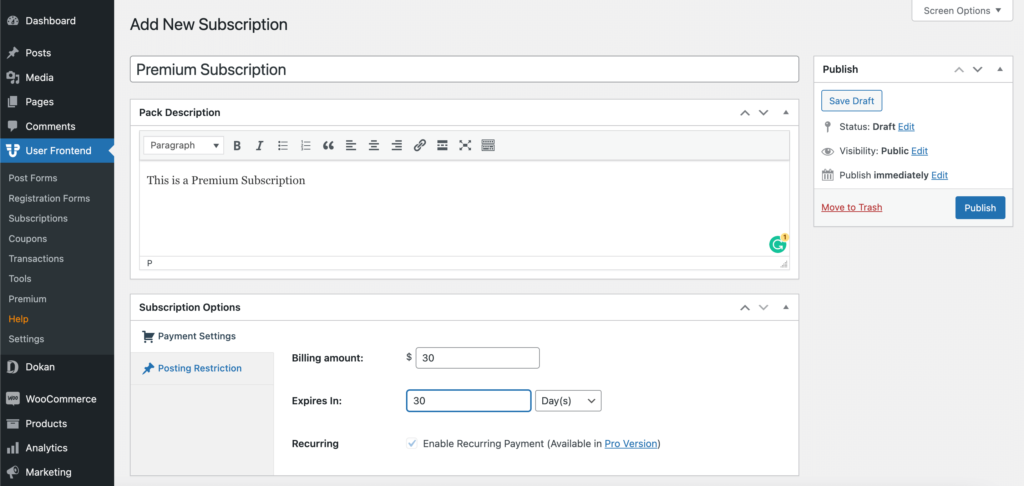1024x486 pixels.
Task: Open the Premium submenu item
Action: click(x=27, y=299)
